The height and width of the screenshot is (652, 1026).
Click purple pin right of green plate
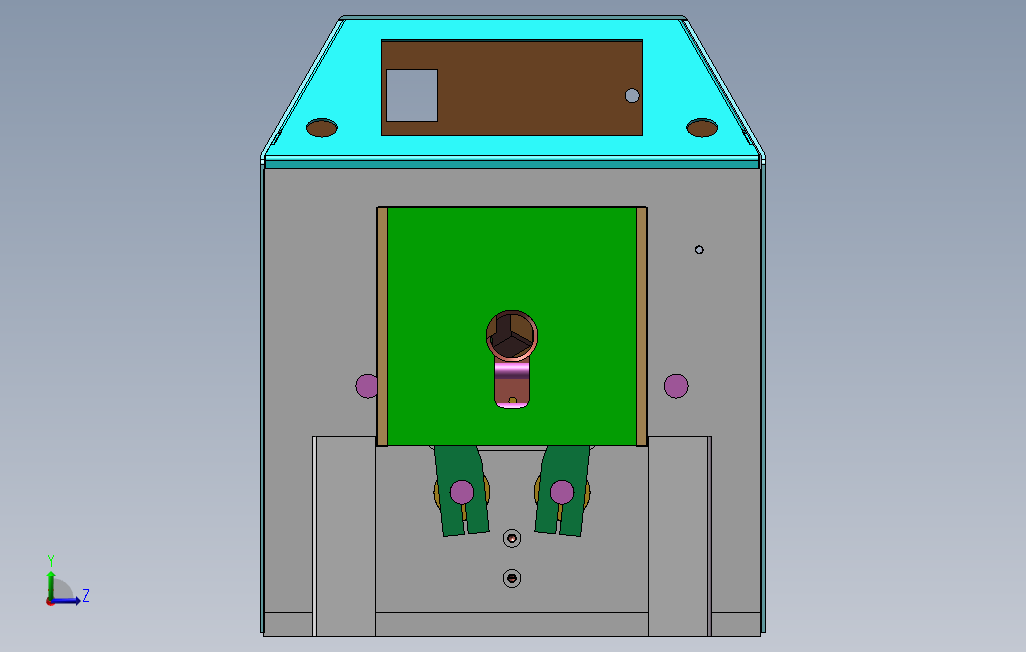[x=676, y=386]
